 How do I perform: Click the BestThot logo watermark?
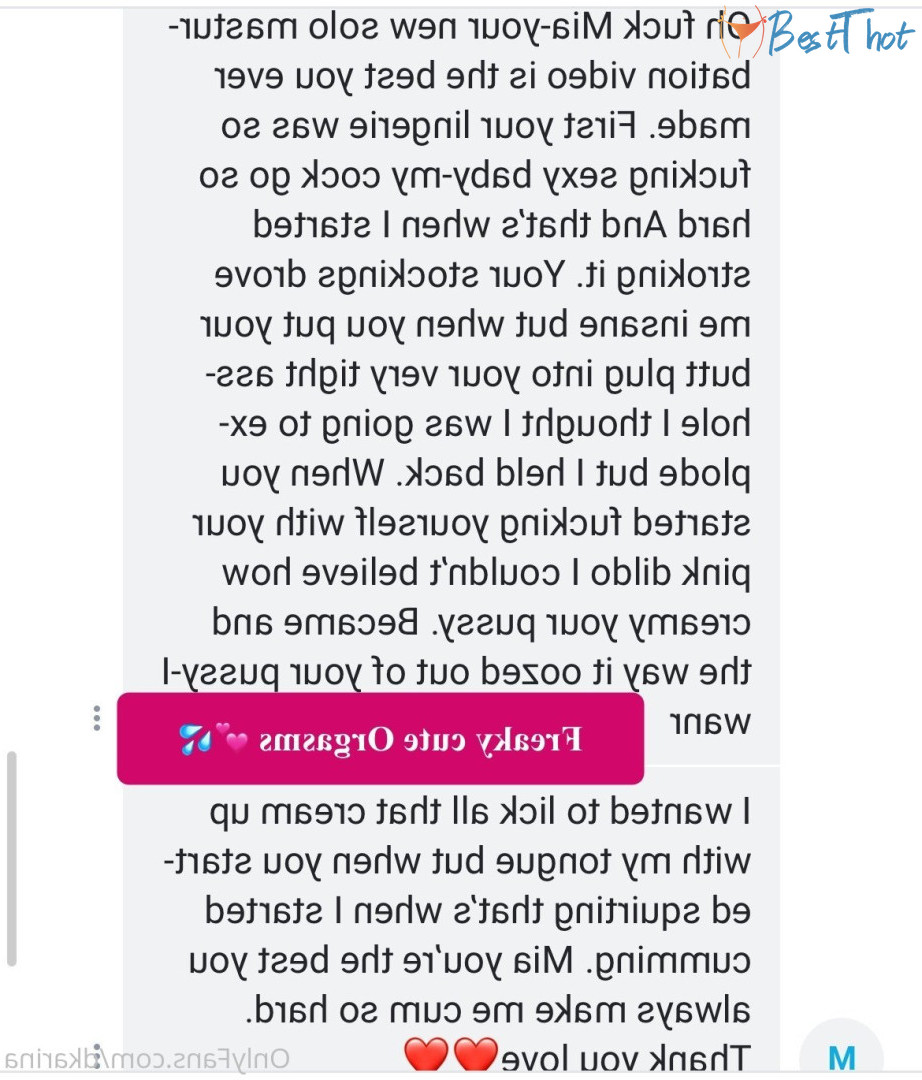pos(818,32)
